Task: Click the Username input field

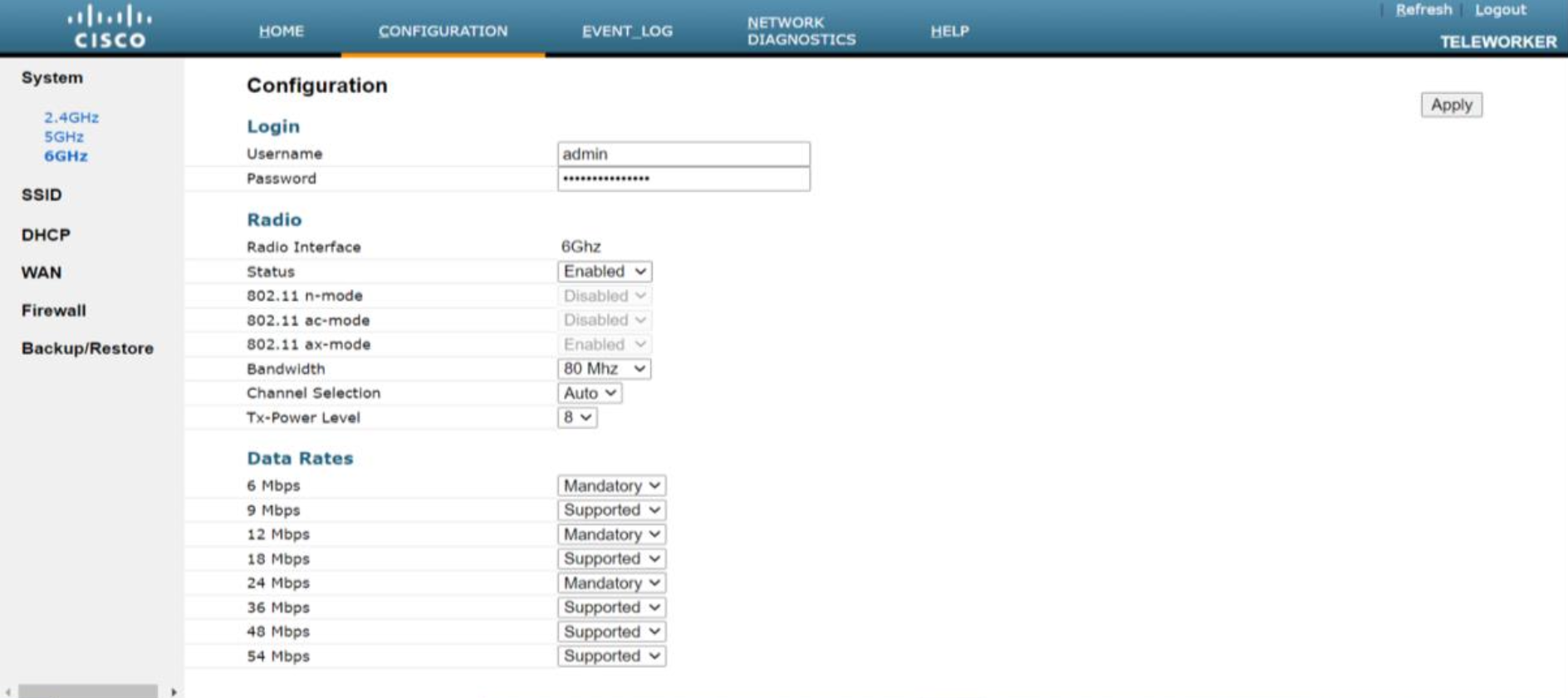Action: click(x=684, y=154)
